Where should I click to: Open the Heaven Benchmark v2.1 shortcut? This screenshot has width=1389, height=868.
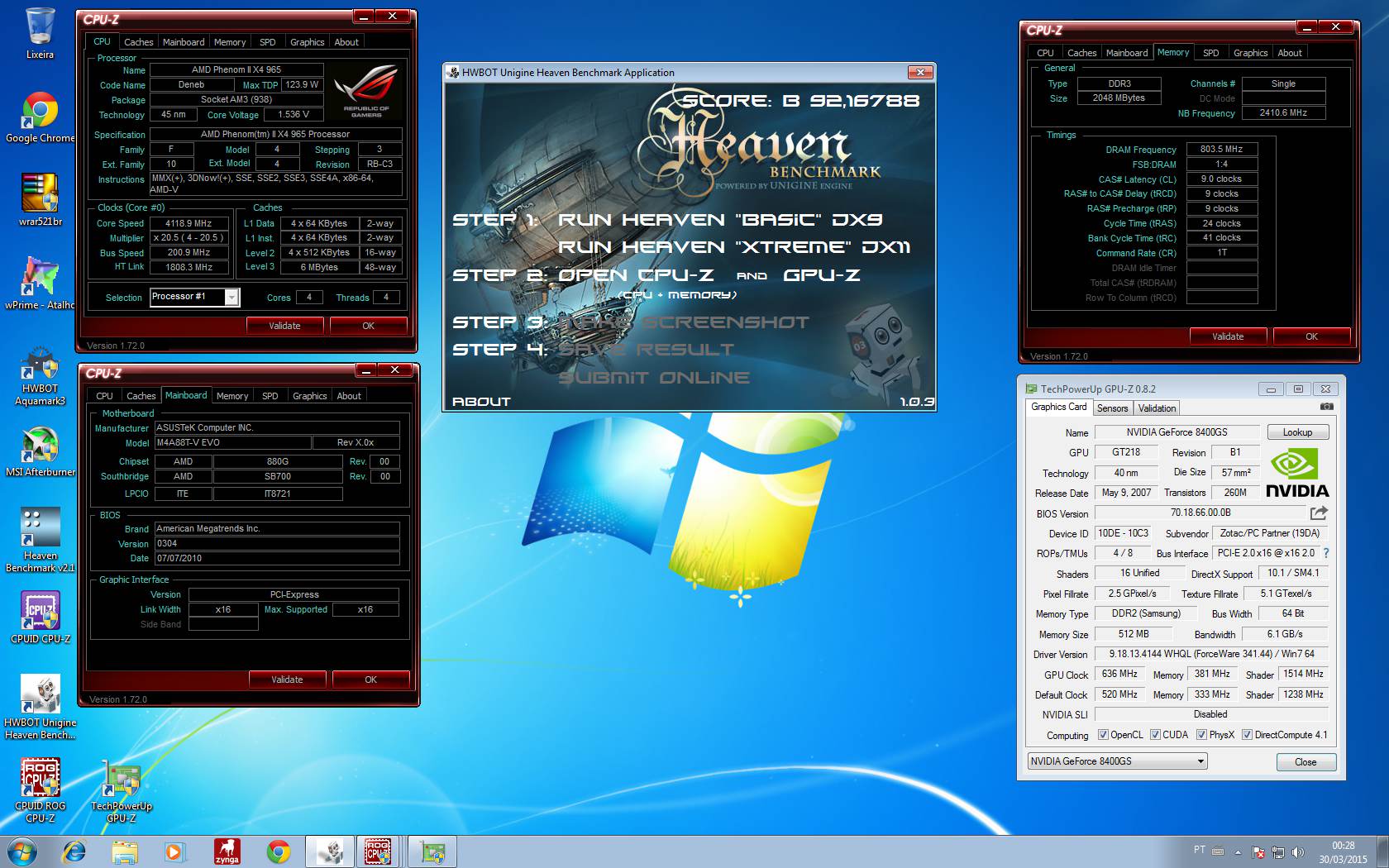(x=40, y=540)
